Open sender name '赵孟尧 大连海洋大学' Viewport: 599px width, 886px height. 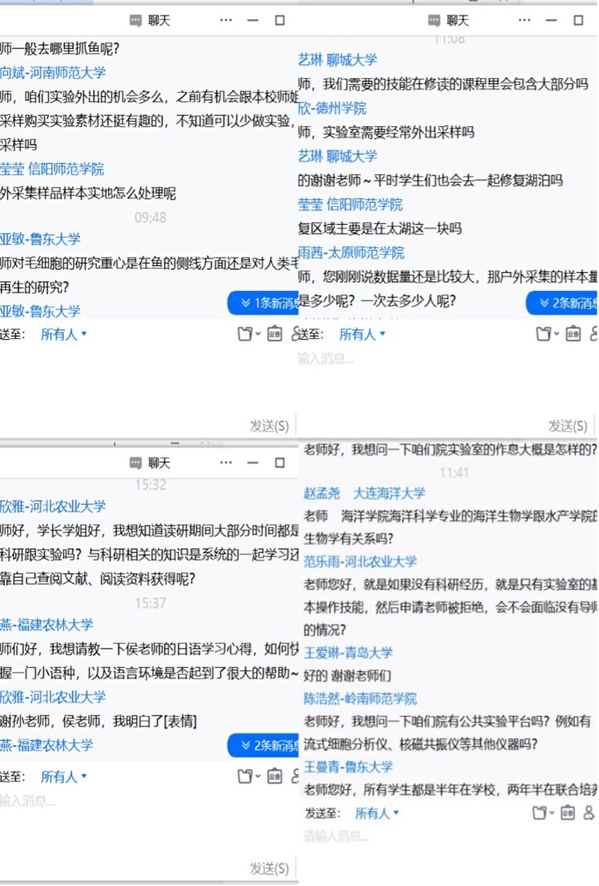pyautogui.click(x=364, y=493)
